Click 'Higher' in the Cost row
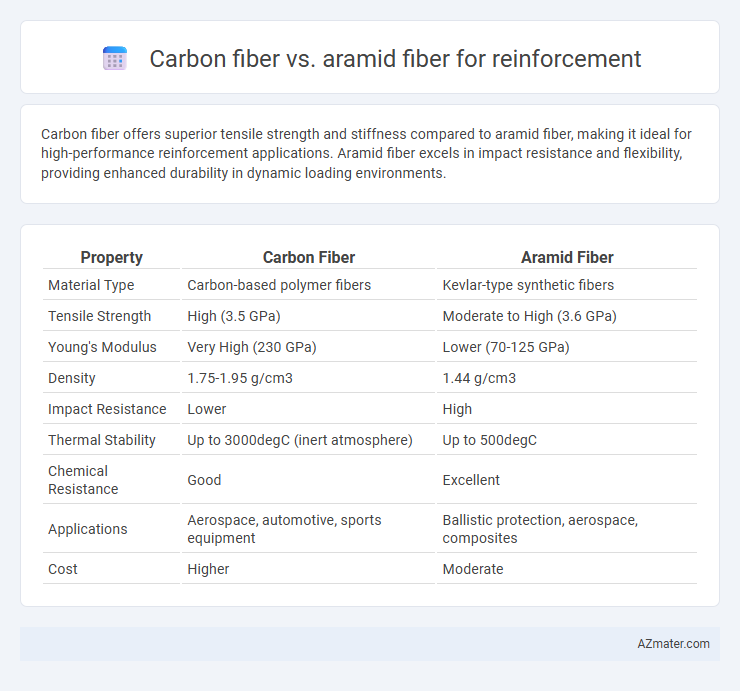 click(x=208, y=569)
